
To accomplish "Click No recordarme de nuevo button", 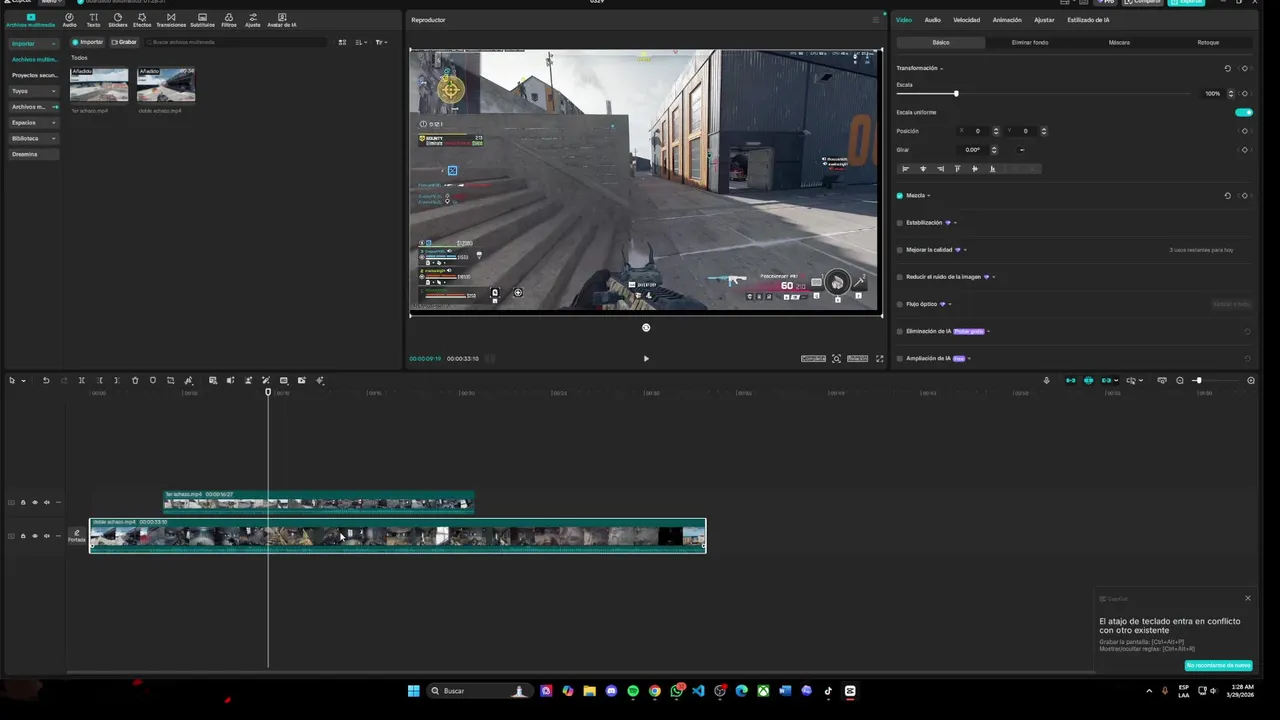I will pyautogui.click(x=1218, y=665).
